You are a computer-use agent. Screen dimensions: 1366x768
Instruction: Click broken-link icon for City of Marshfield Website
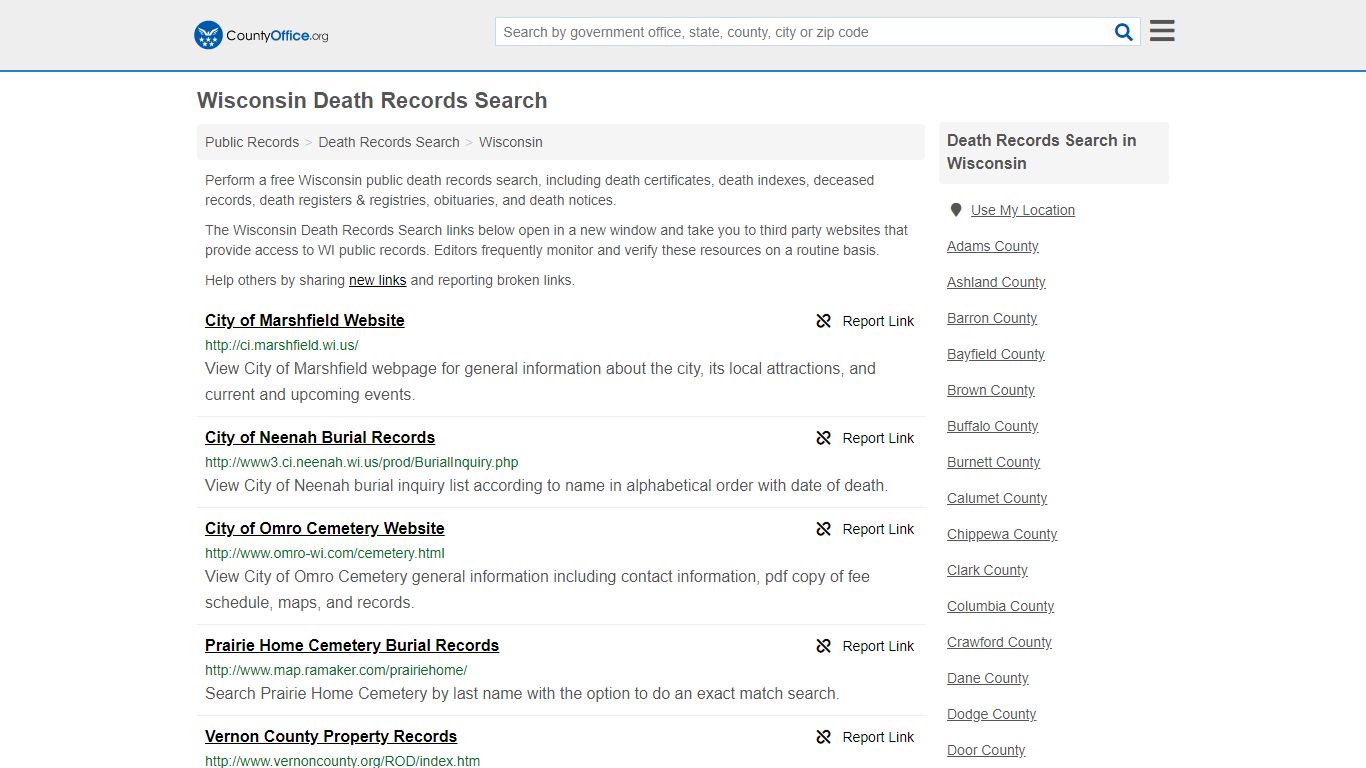click(824, 321)
